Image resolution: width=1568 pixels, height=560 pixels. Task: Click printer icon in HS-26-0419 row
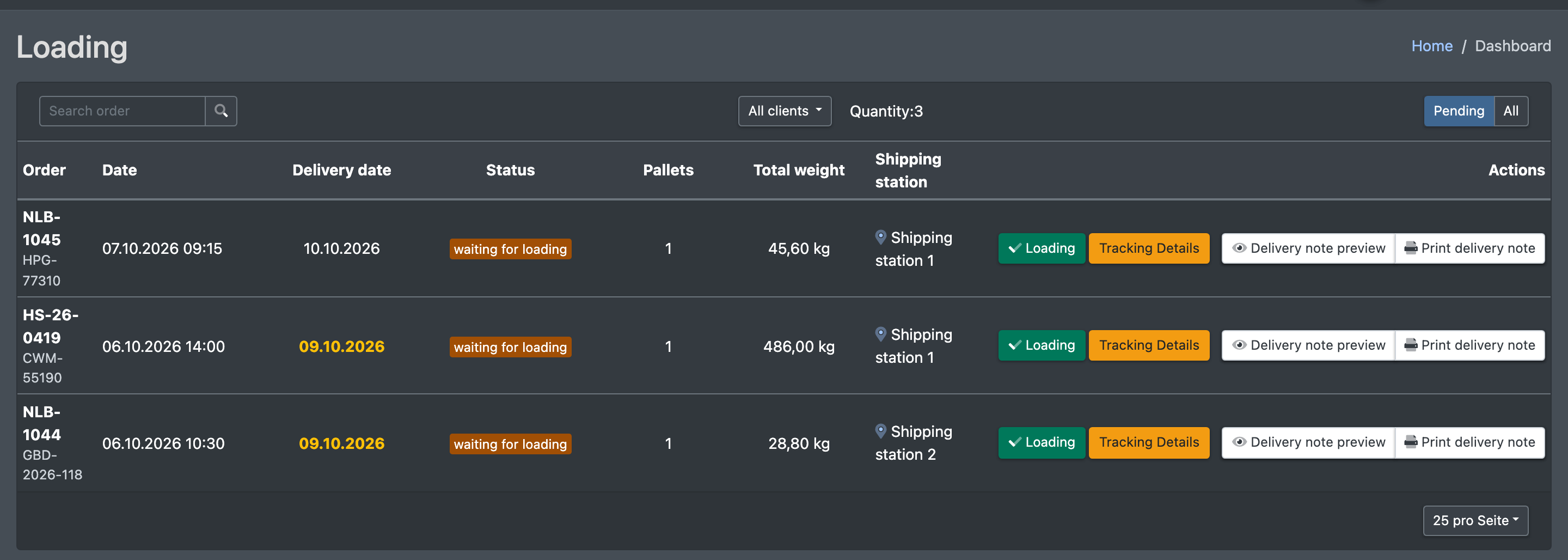(x=1410, y=345)
